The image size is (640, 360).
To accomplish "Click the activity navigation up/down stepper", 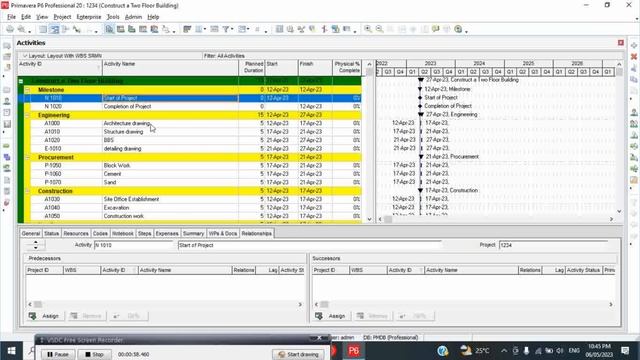I will (36, 245).
